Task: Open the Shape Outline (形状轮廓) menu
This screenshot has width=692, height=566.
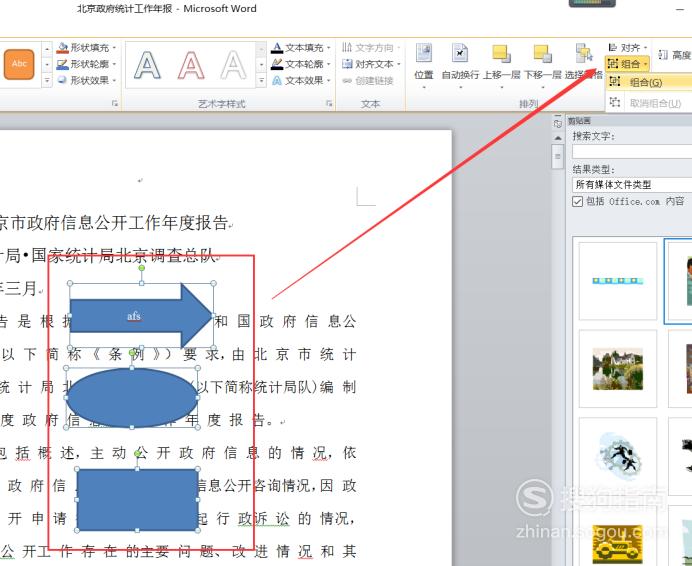Action: [87, 64]
